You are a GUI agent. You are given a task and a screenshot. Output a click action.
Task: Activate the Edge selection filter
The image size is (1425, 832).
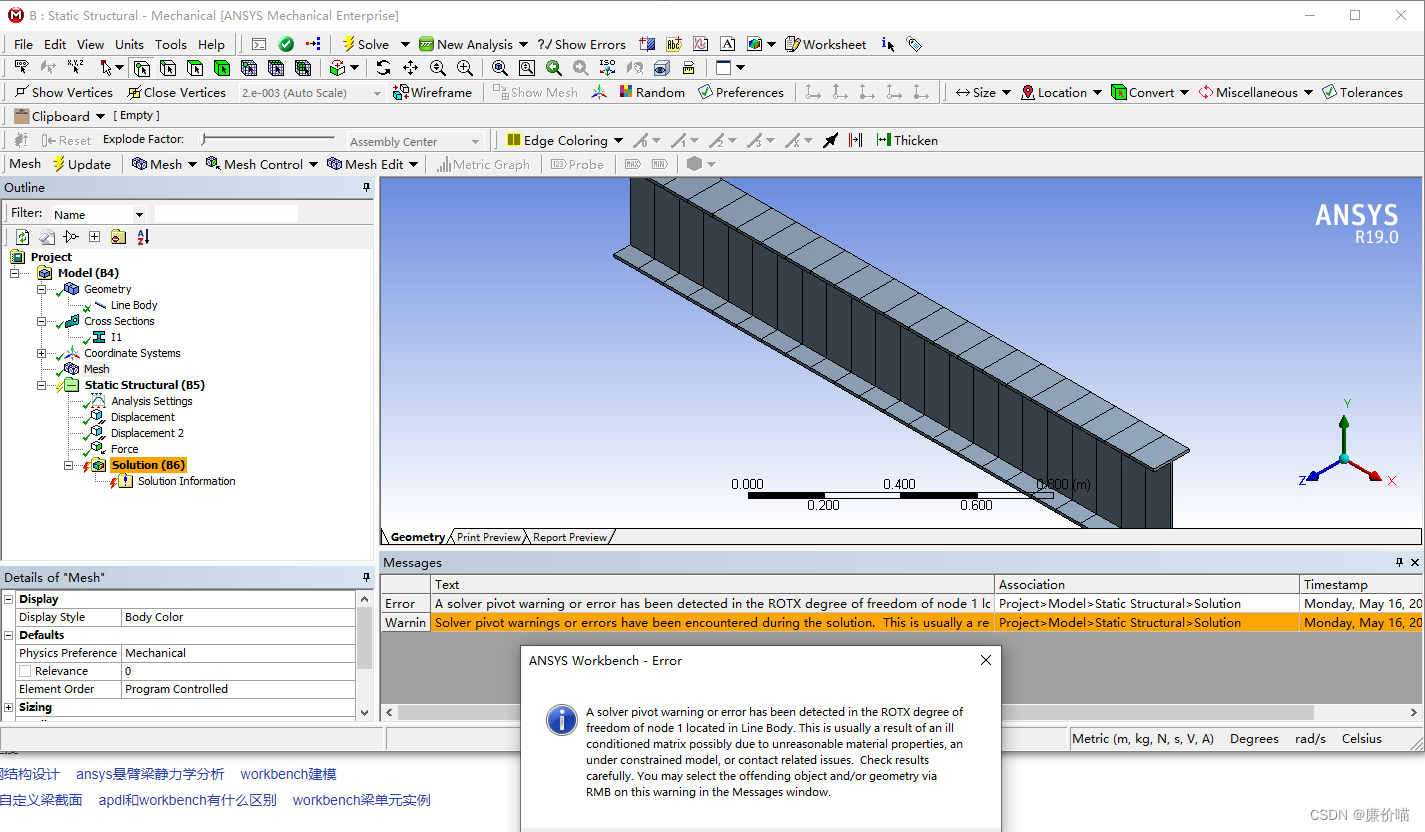168,68
